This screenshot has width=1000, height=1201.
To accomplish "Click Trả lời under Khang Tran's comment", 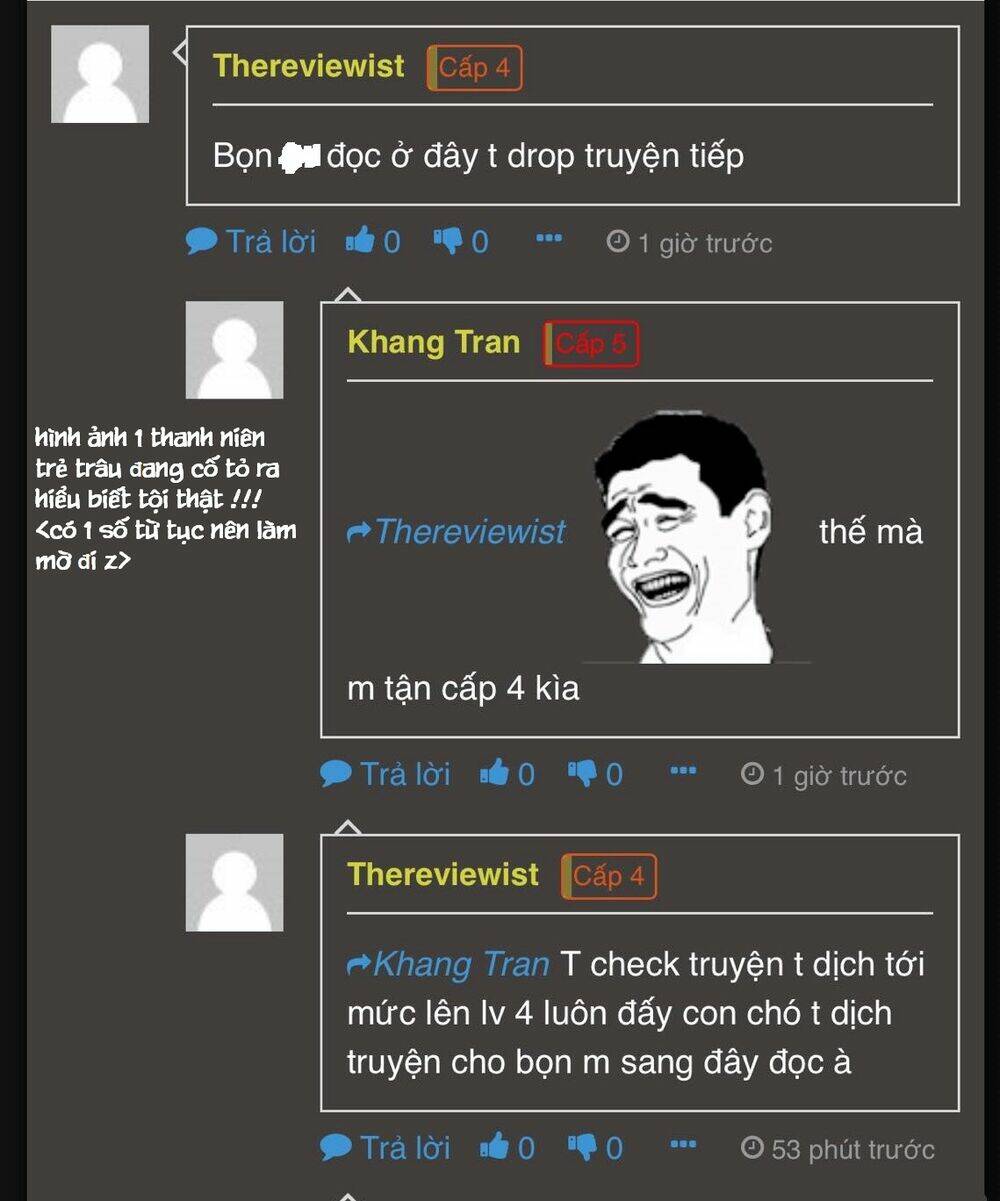I will [x=385, y=773].
